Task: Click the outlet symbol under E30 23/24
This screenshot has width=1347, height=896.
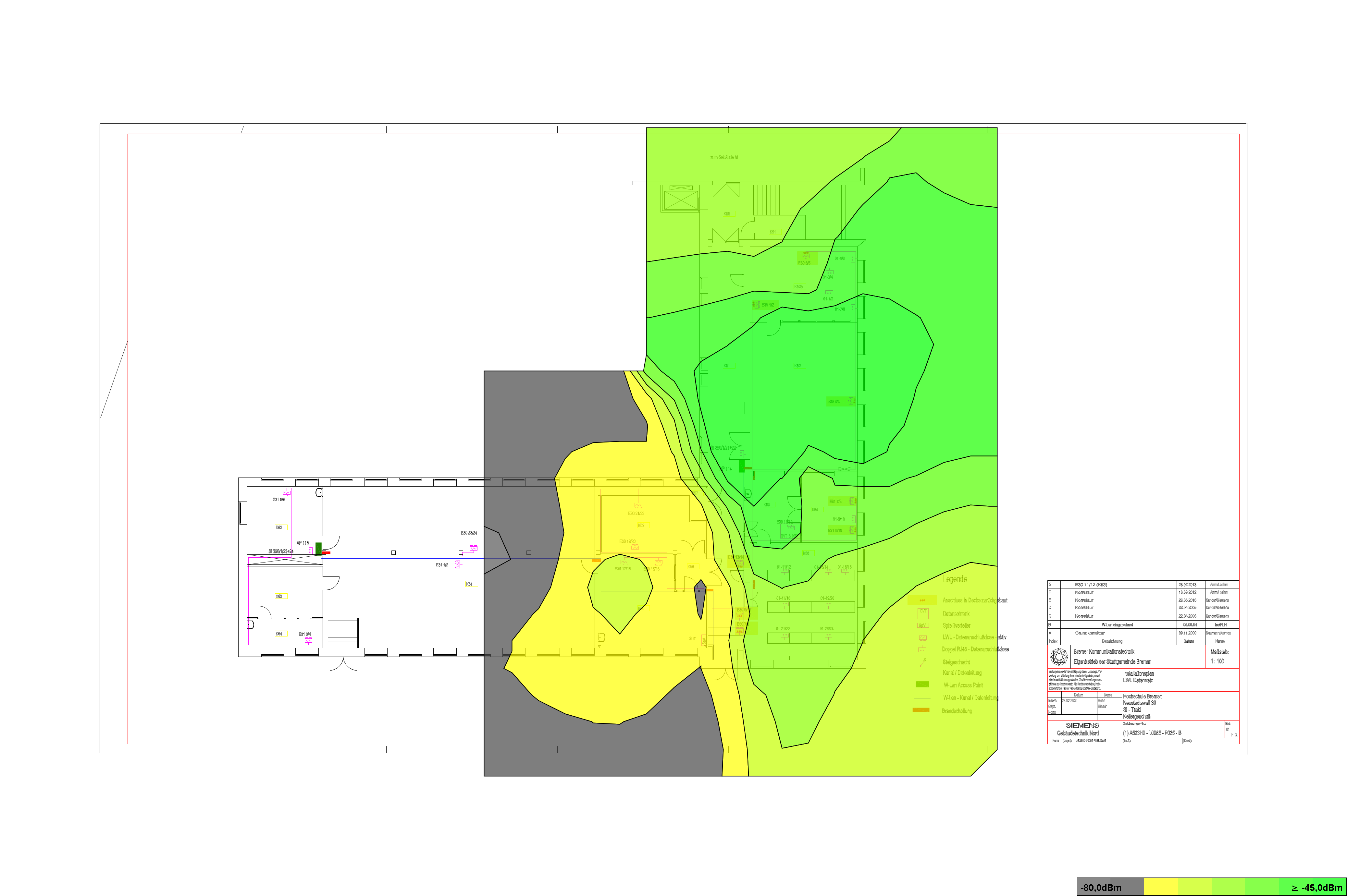Action: (x=473, y=548)
